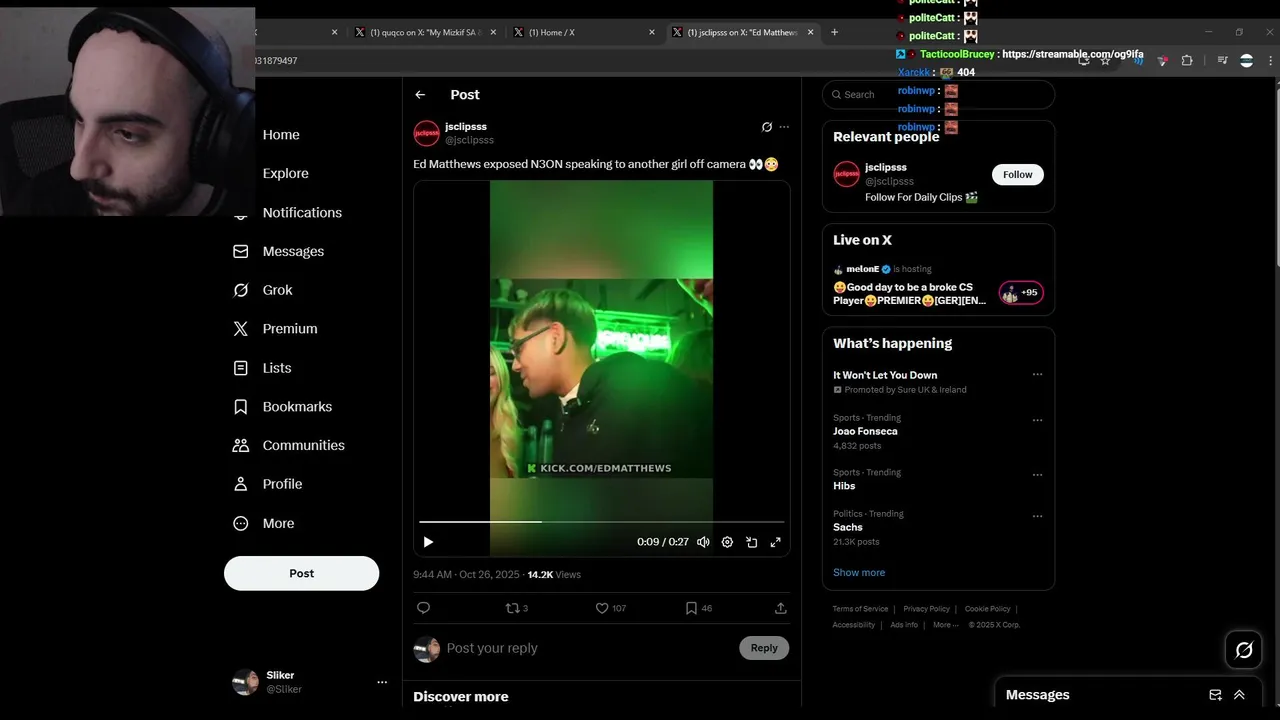1280x720 pixels.
Task: Click the reply comment bubble icon
Action: (423, 608)
